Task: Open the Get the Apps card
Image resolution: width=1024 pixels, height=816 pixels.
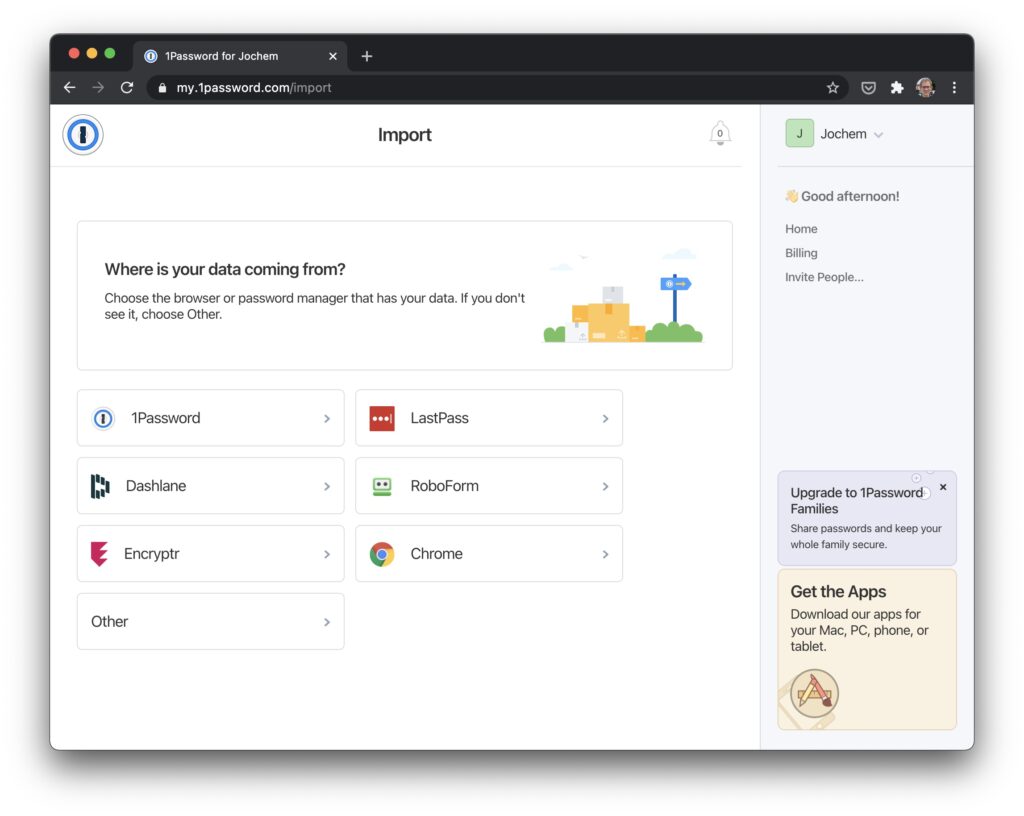Action: coord(867,650)
